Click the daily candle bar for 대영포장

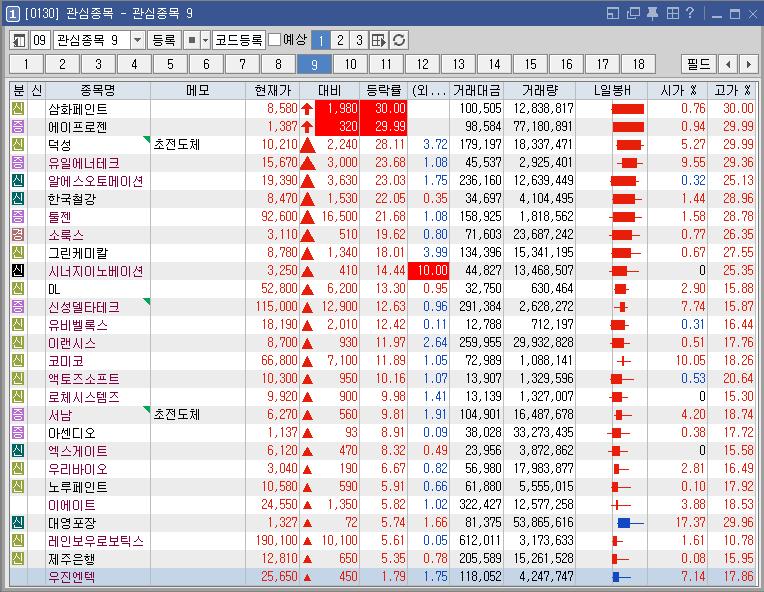tap(630, 523)
